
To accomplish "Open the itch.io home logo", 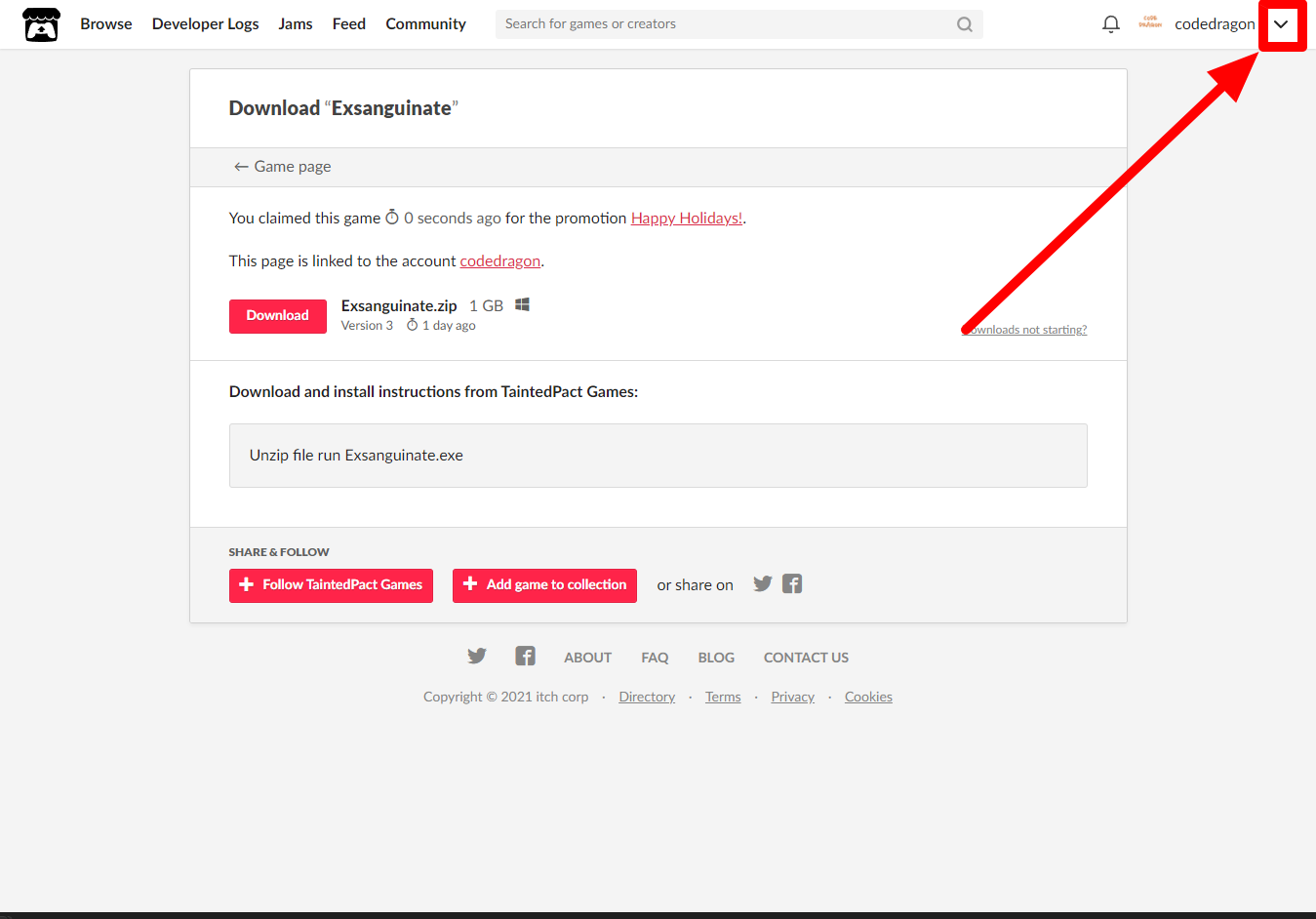I will click(41, 24).
